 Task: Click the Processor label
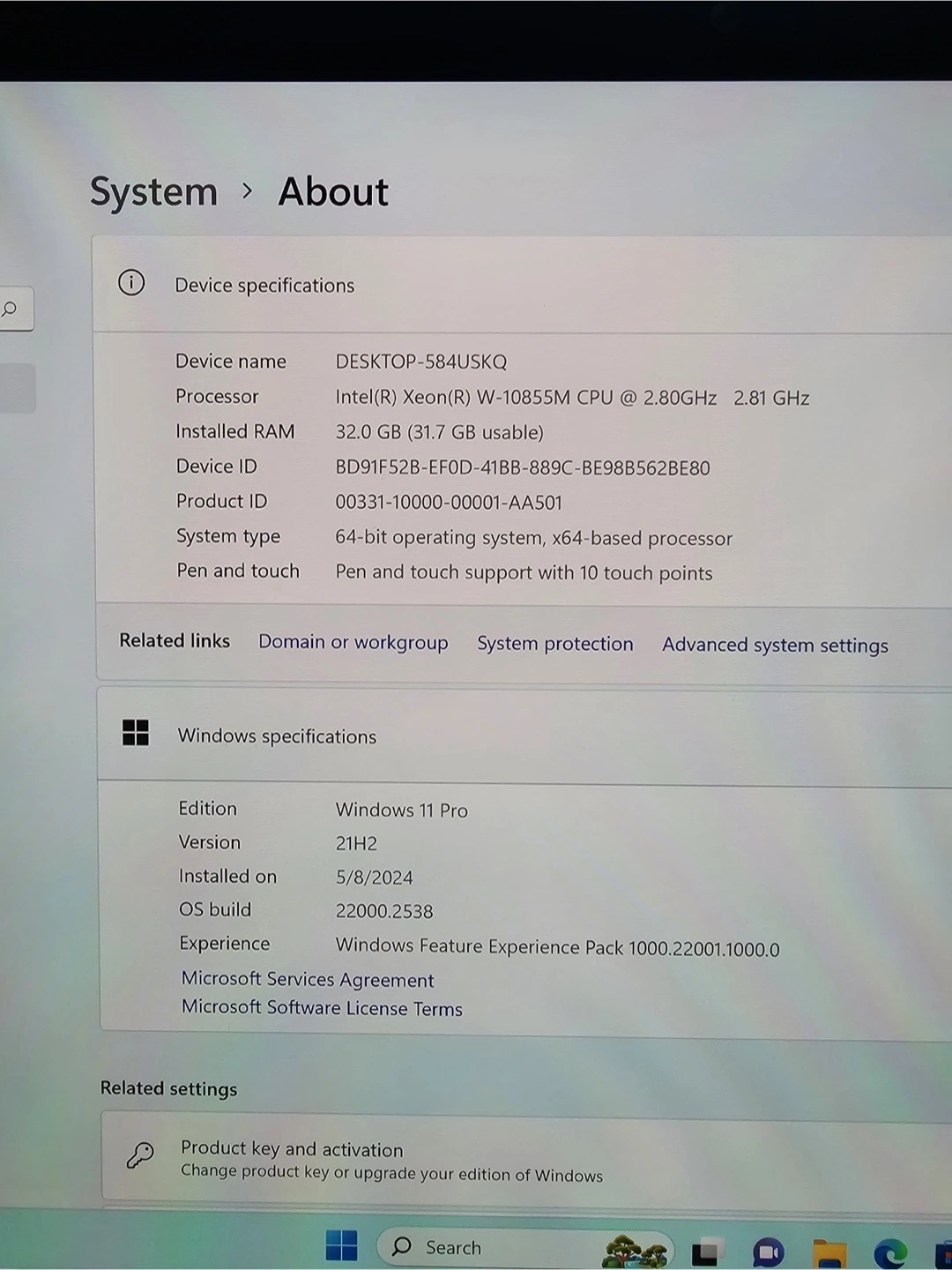pyautogui.click(x=217, y=396)
